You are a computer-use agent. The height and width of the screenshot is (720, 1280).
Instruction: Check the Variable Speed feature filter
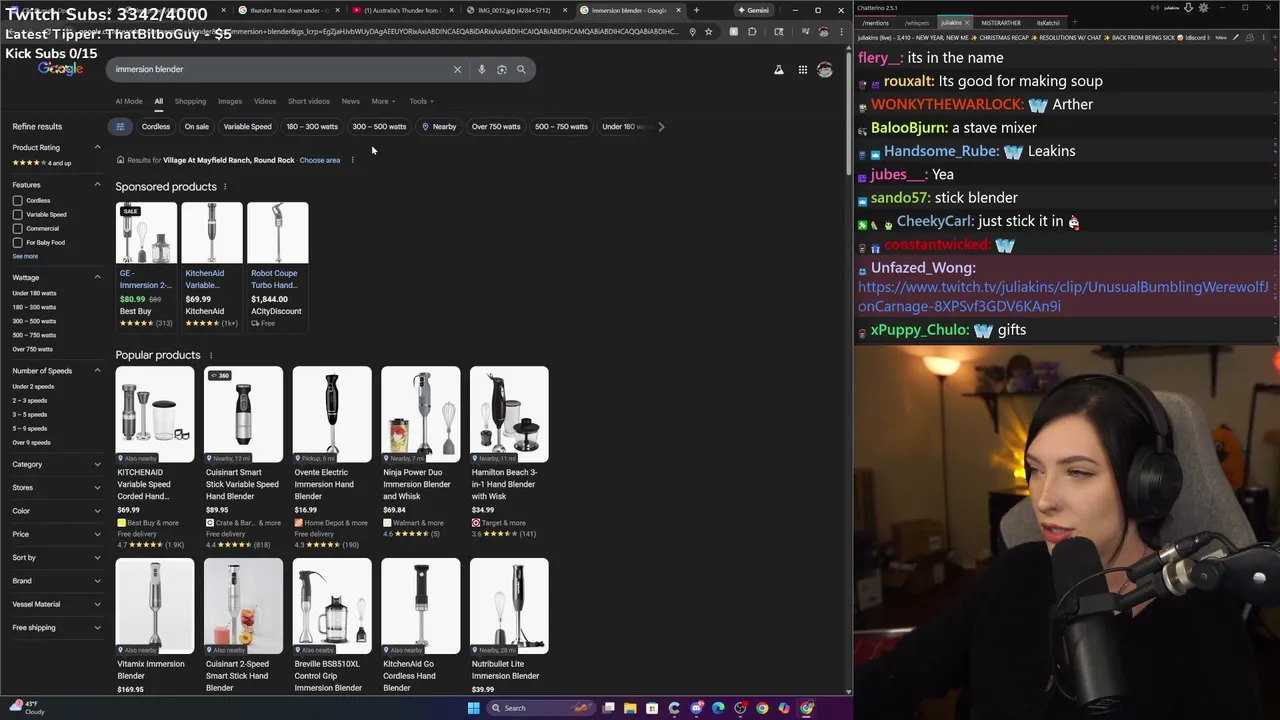coord(17,214)
